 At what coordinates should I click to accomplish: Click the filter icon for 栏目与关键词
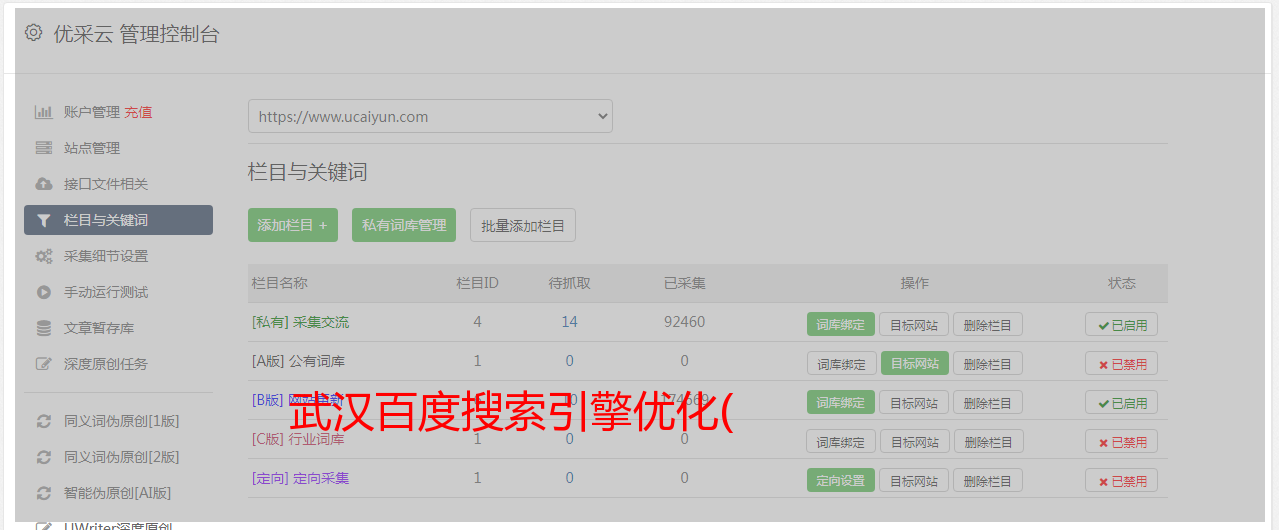43,220
